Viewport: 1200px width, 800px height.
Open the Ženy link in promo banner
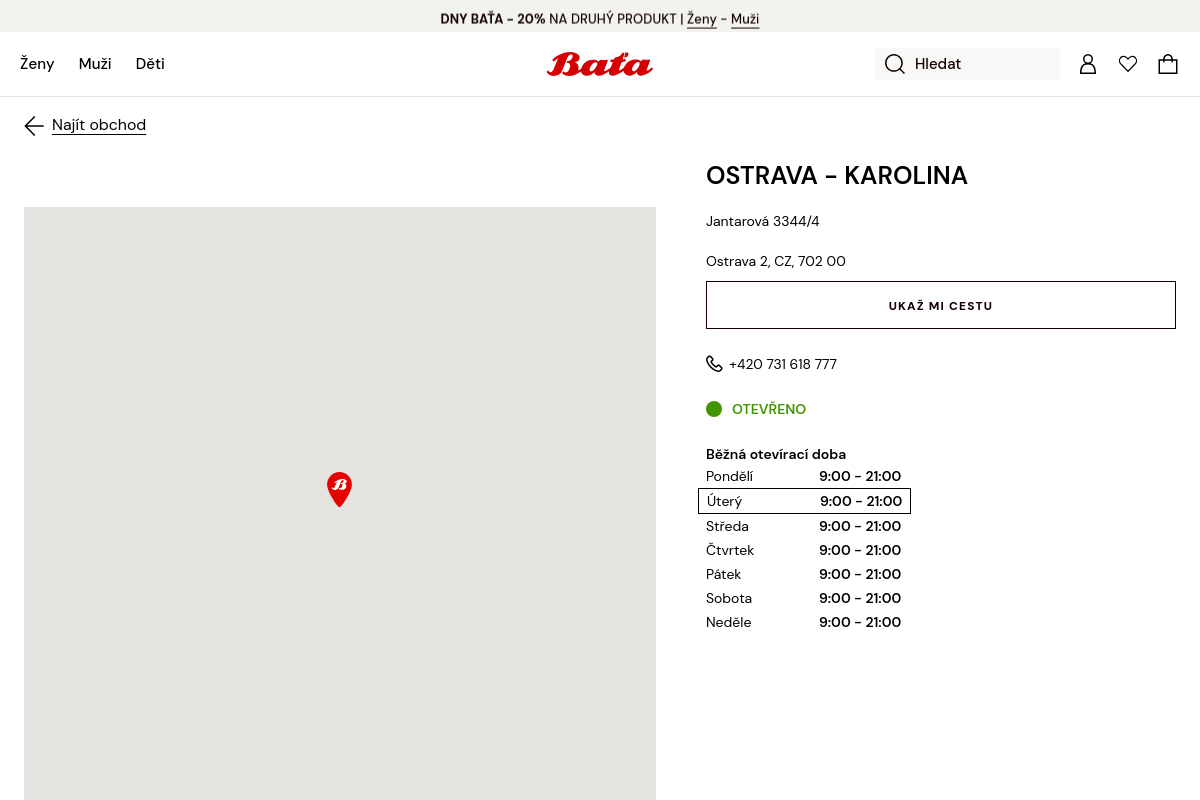pyautogui.click(x=702, y=19)
